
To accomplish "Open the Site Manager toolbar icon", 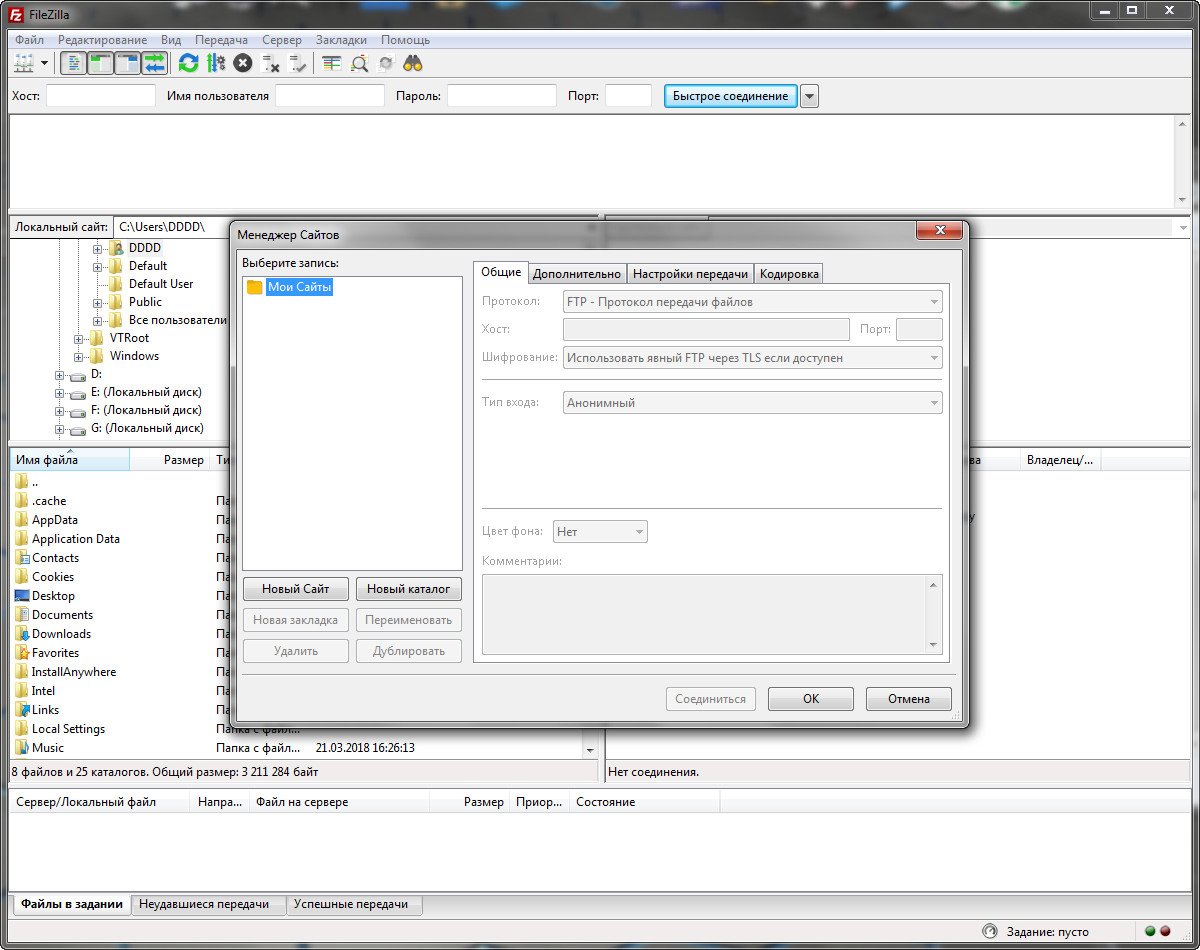I will coord(23,63).
